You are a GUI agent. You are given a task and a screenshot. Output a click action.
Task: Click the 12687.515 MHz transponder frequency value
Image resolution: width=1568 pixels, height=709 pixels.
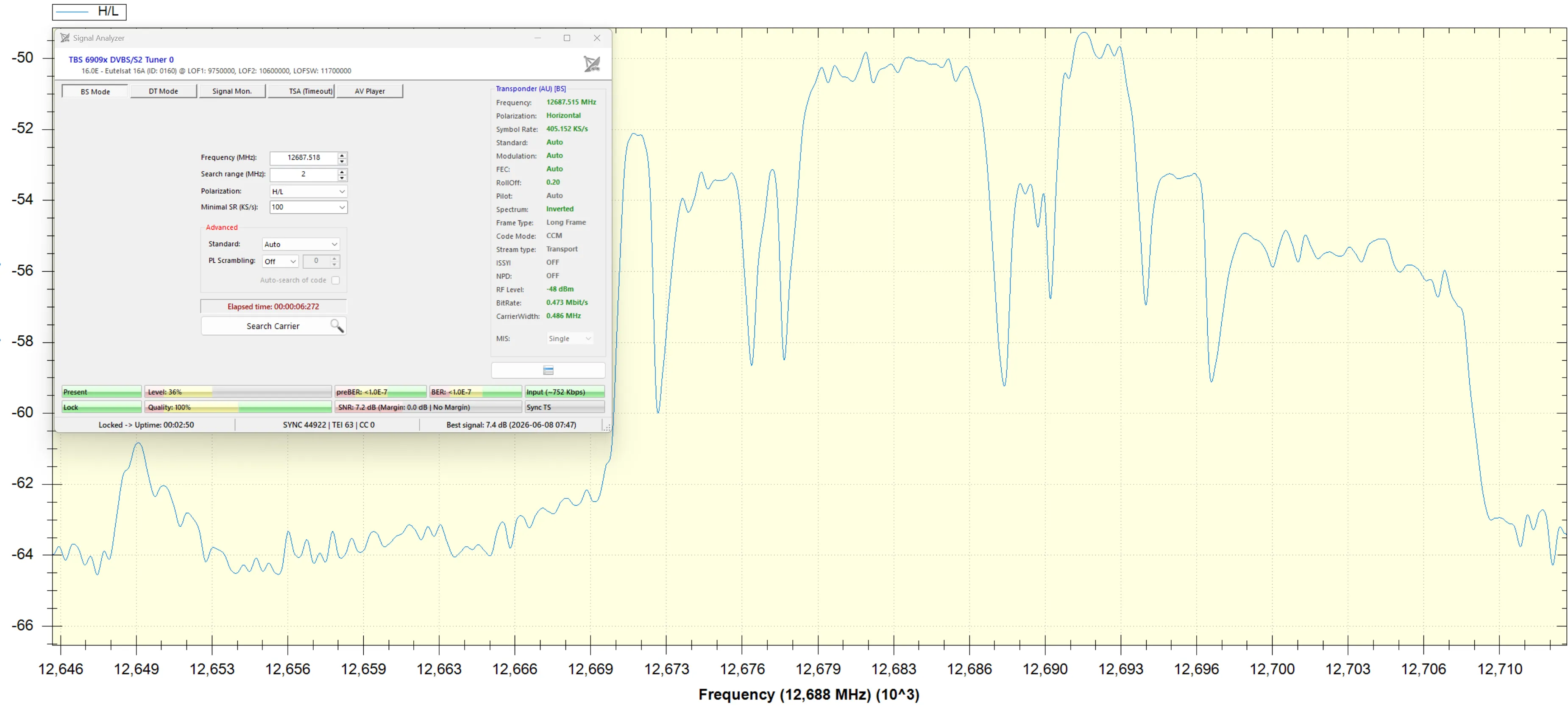point(571,102)
